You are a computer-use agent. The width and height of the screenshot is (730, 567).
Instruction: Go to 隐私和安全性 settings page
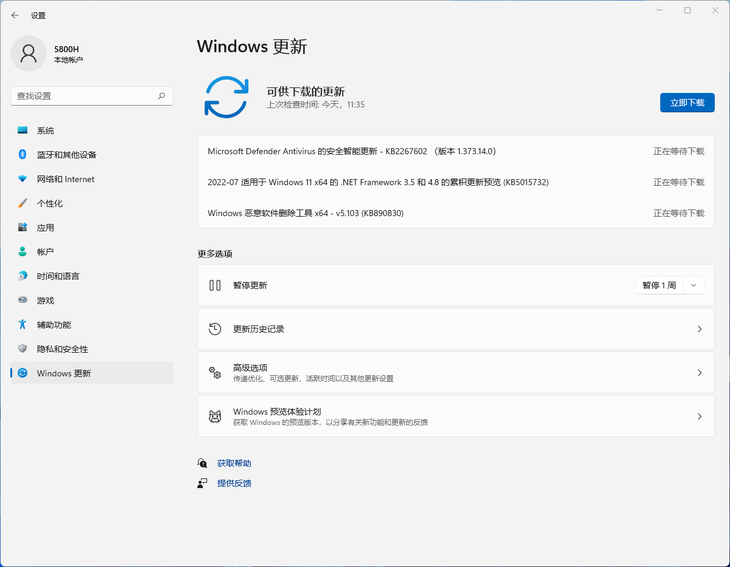coord(91,349)
